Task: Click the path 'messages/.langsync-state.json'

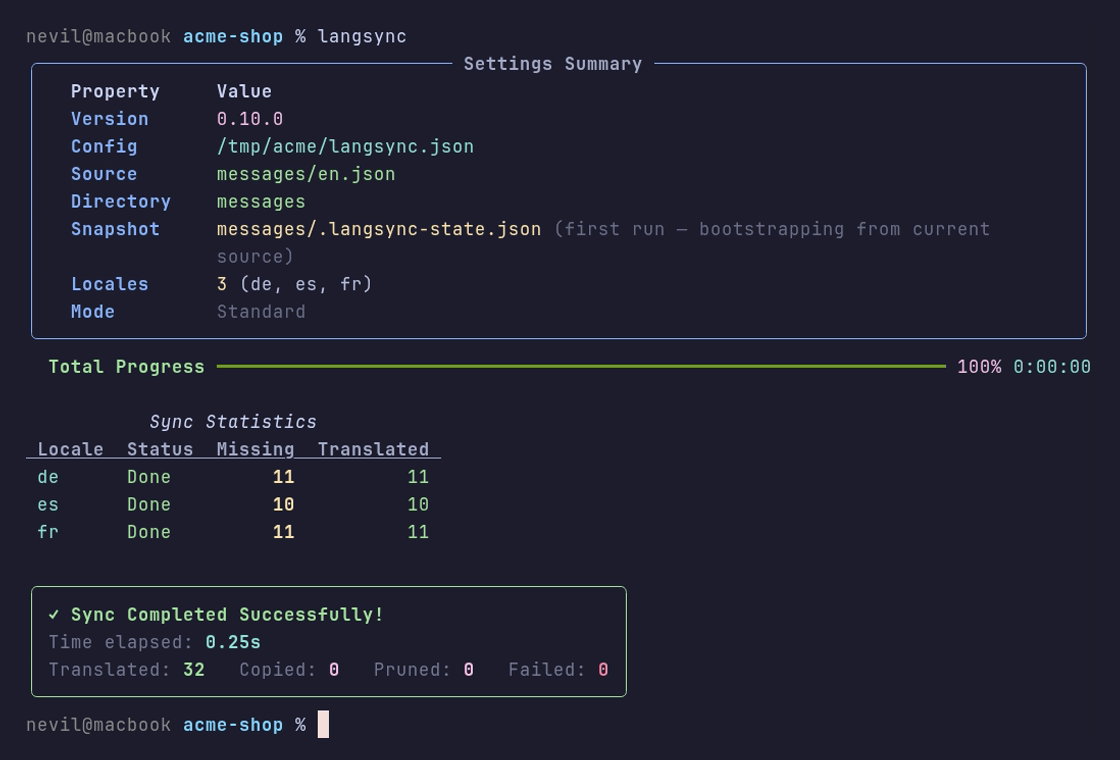Action: [379, 229]
